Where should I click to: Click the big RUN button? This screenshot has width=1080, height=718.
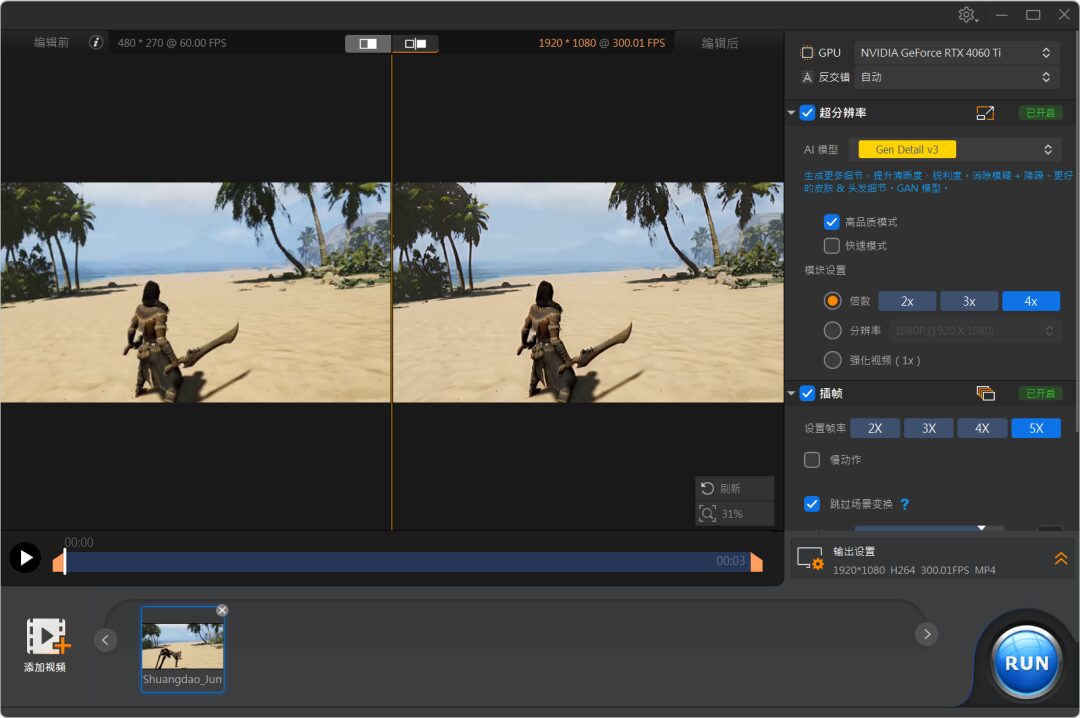click(x=1026, y=662)
